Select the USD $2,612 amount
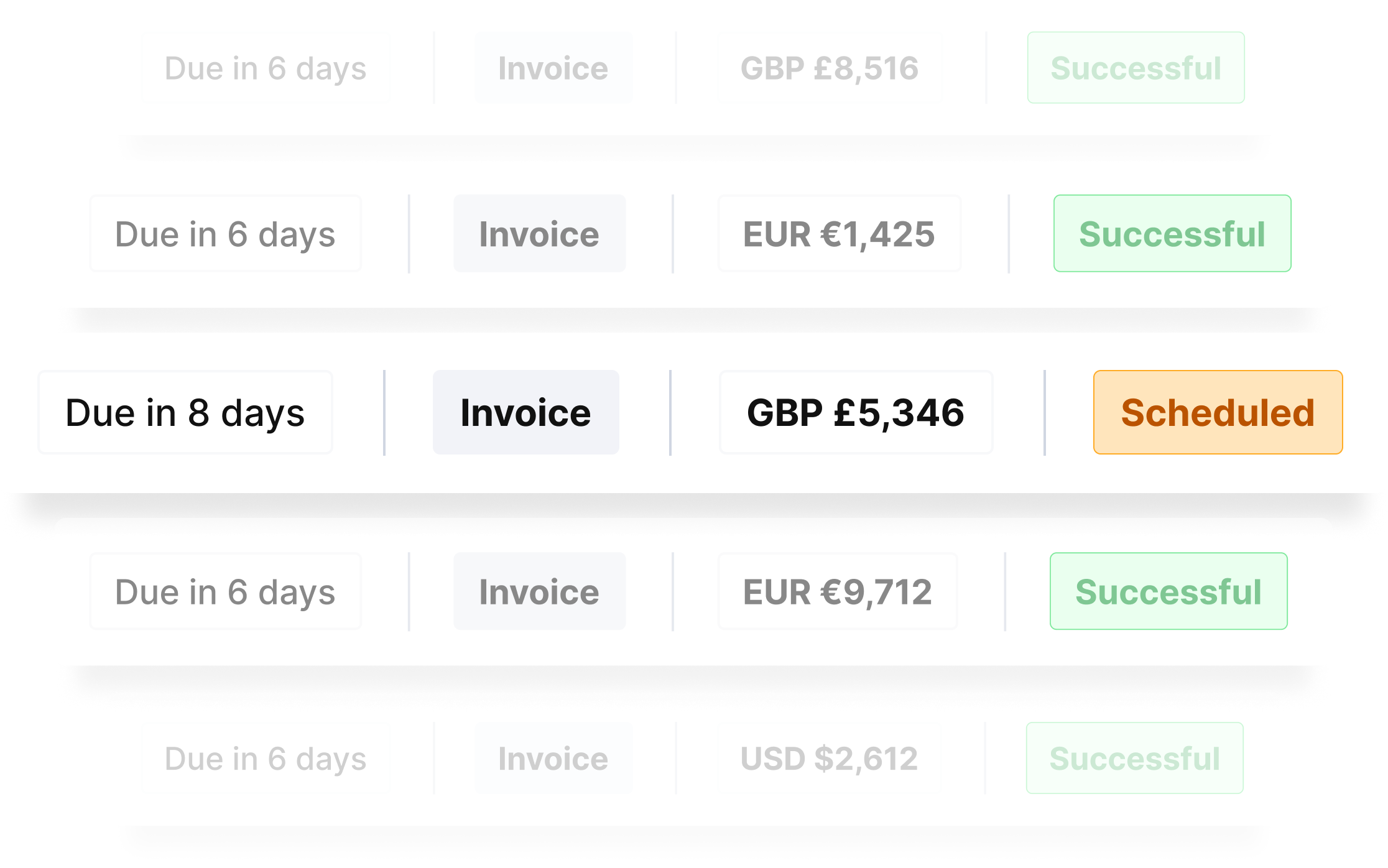1388x868 pixels. coord(829,758)
